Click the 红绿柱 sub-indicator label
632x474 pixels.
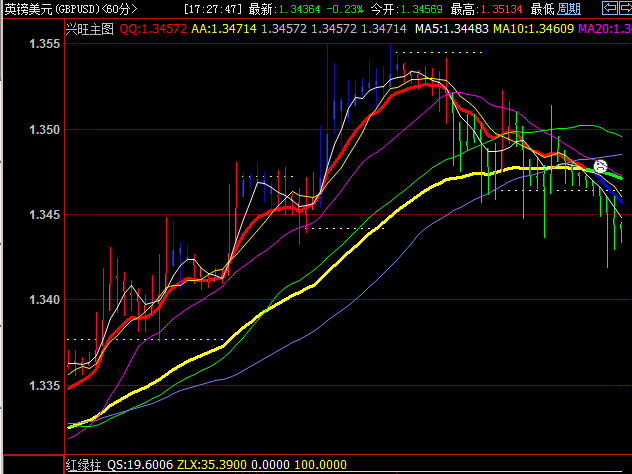point(83,465)
